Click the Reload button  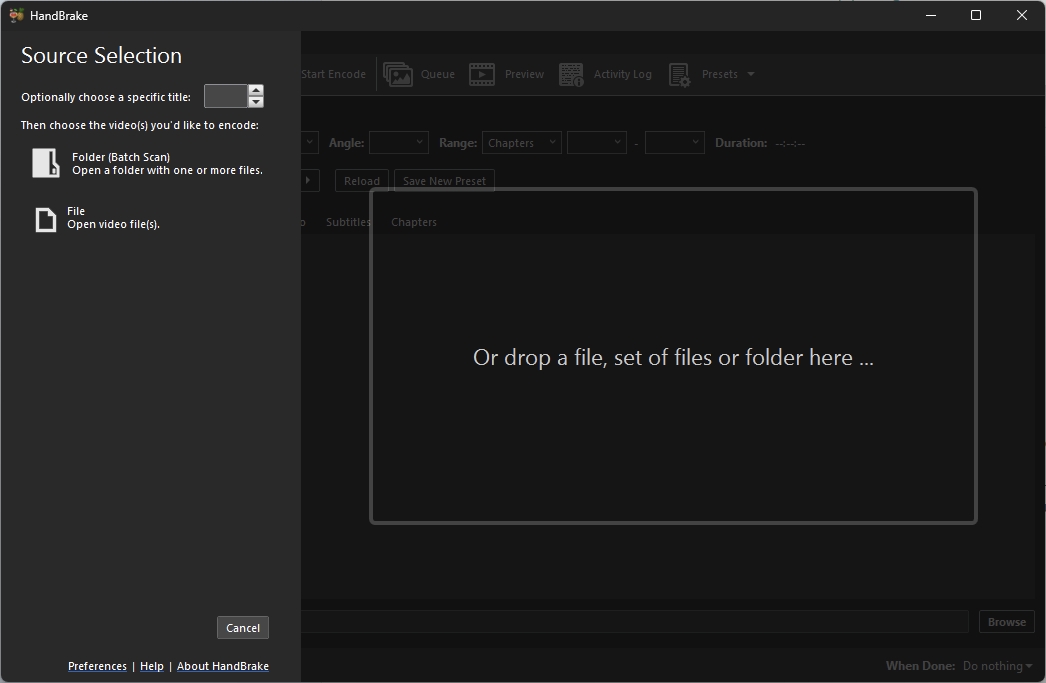tap(362, 181)
